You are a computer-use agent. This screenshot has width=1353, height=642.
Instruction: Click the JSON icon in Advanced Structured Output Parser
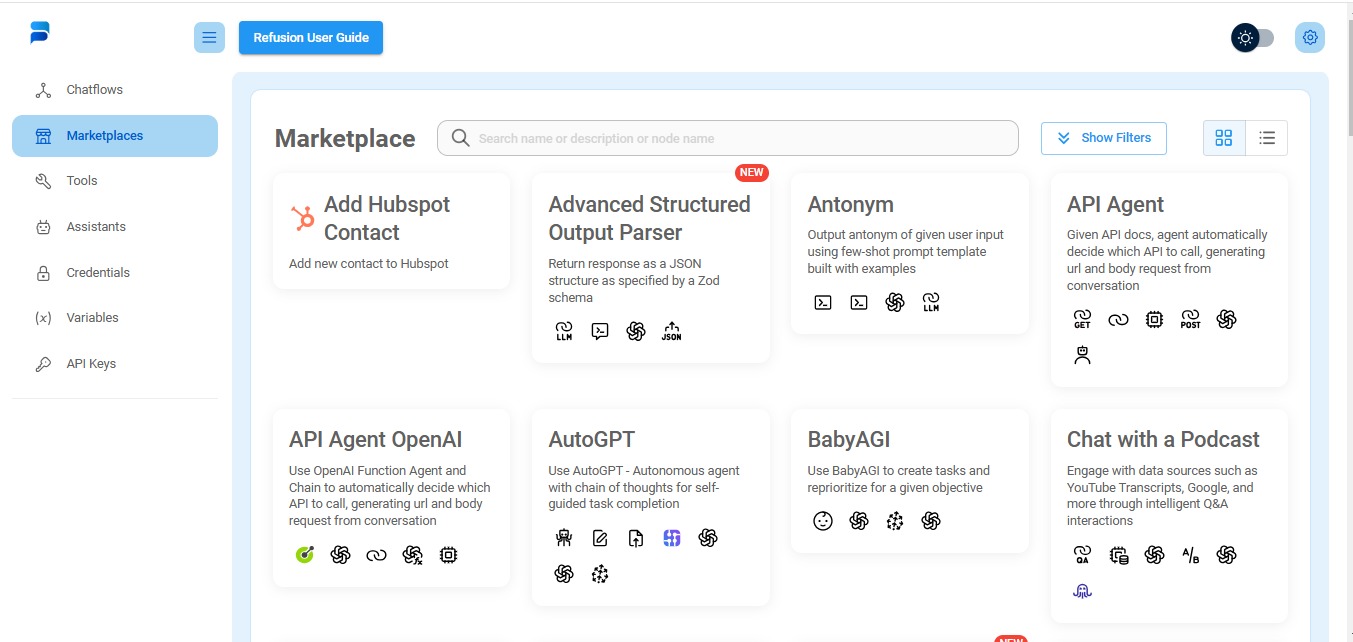[x=671, y=331]
